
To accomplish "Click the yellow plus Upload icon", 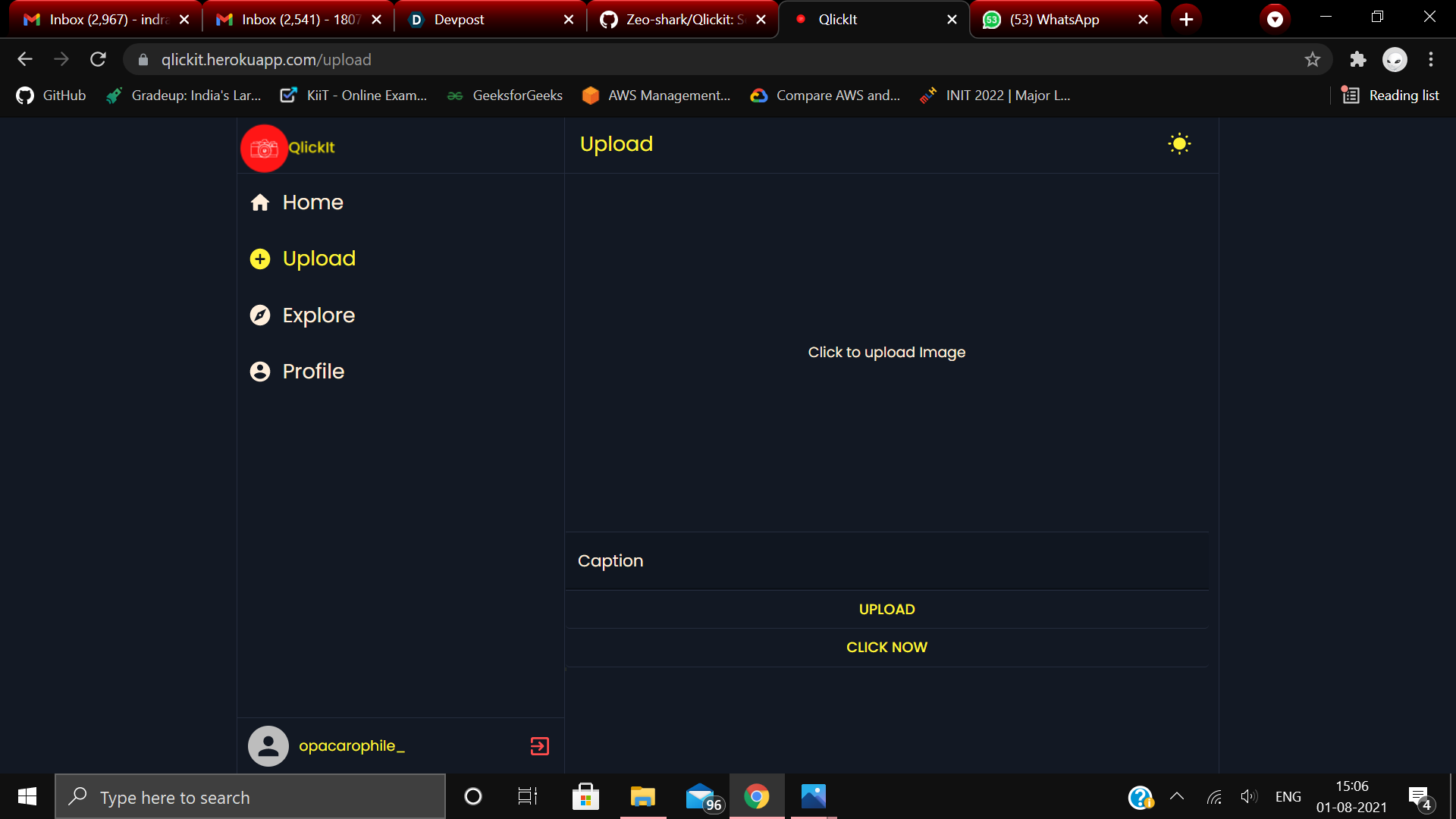I will (x=260, y=259).
